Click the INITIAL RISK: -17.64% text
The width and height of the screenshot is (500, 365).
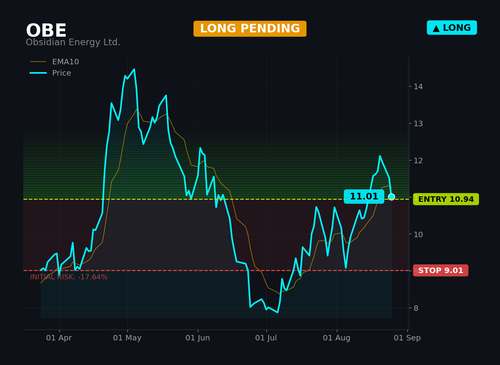coord(69,277)
